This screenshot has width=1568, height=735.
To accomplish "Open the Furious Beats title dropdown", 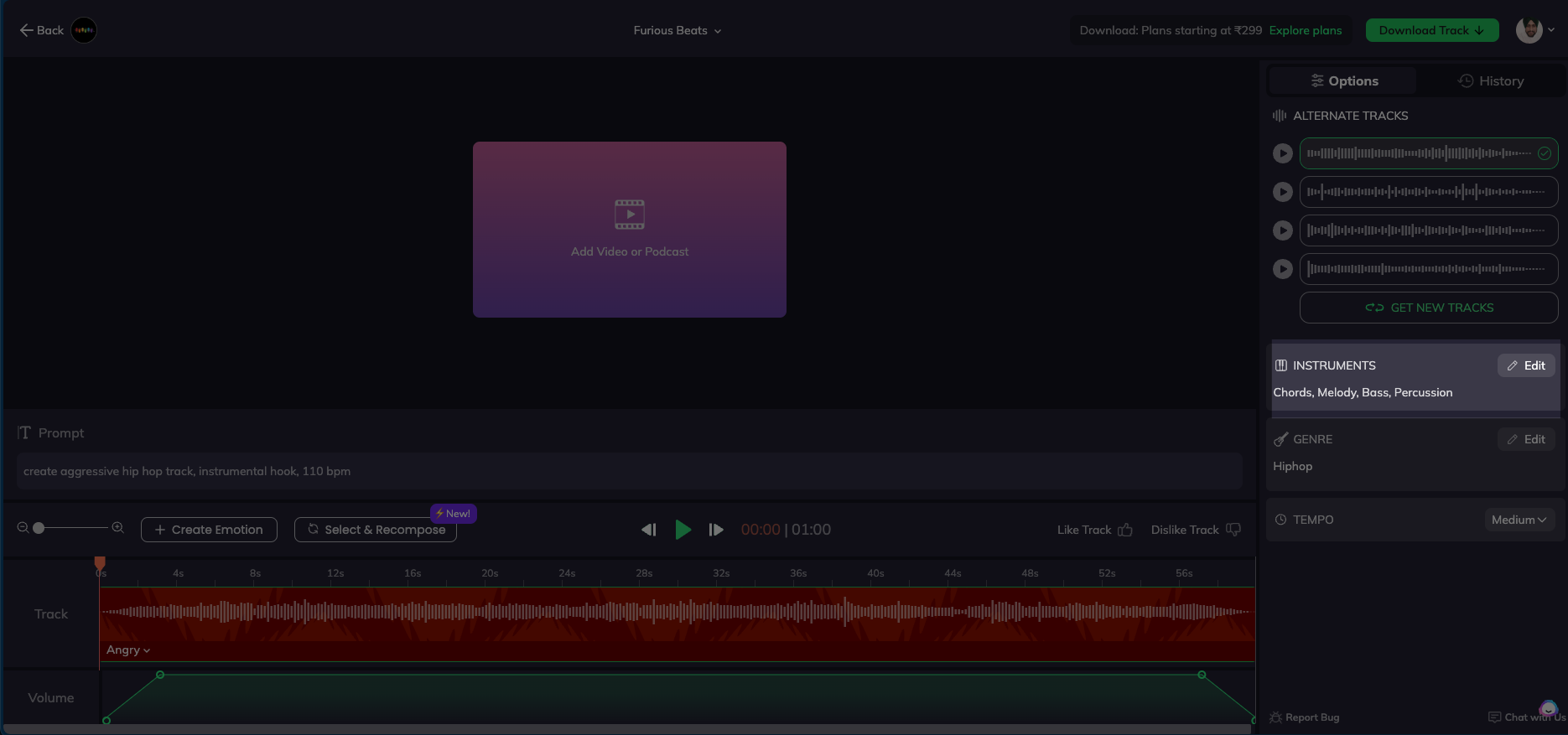I will click(677, 31).
